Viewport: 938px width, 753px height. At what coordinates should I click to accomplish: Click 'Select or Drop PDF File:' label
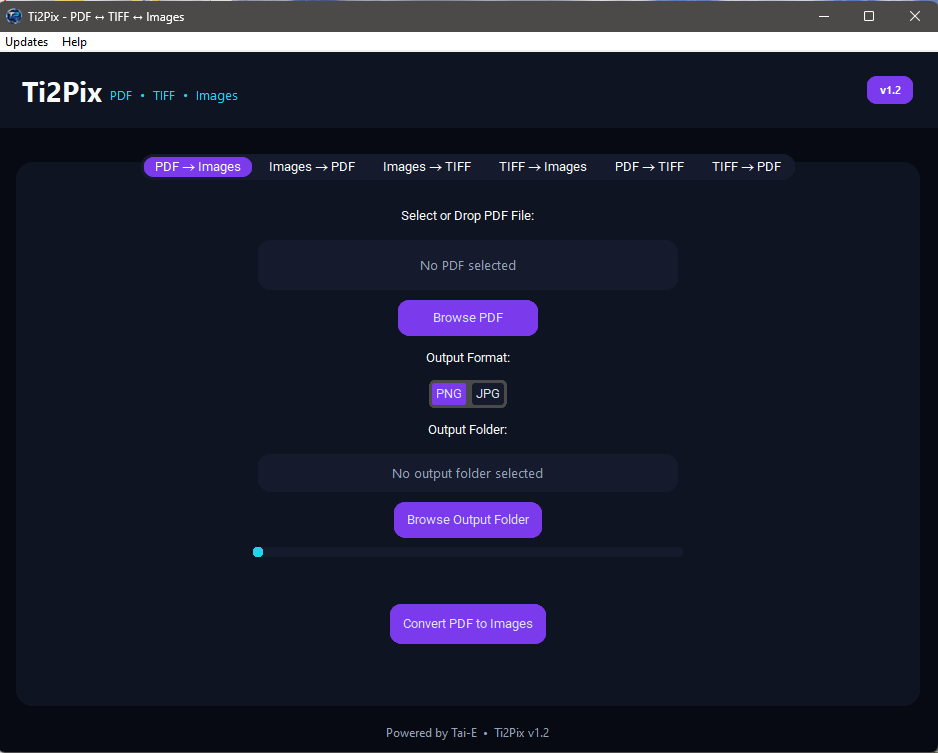468,215
